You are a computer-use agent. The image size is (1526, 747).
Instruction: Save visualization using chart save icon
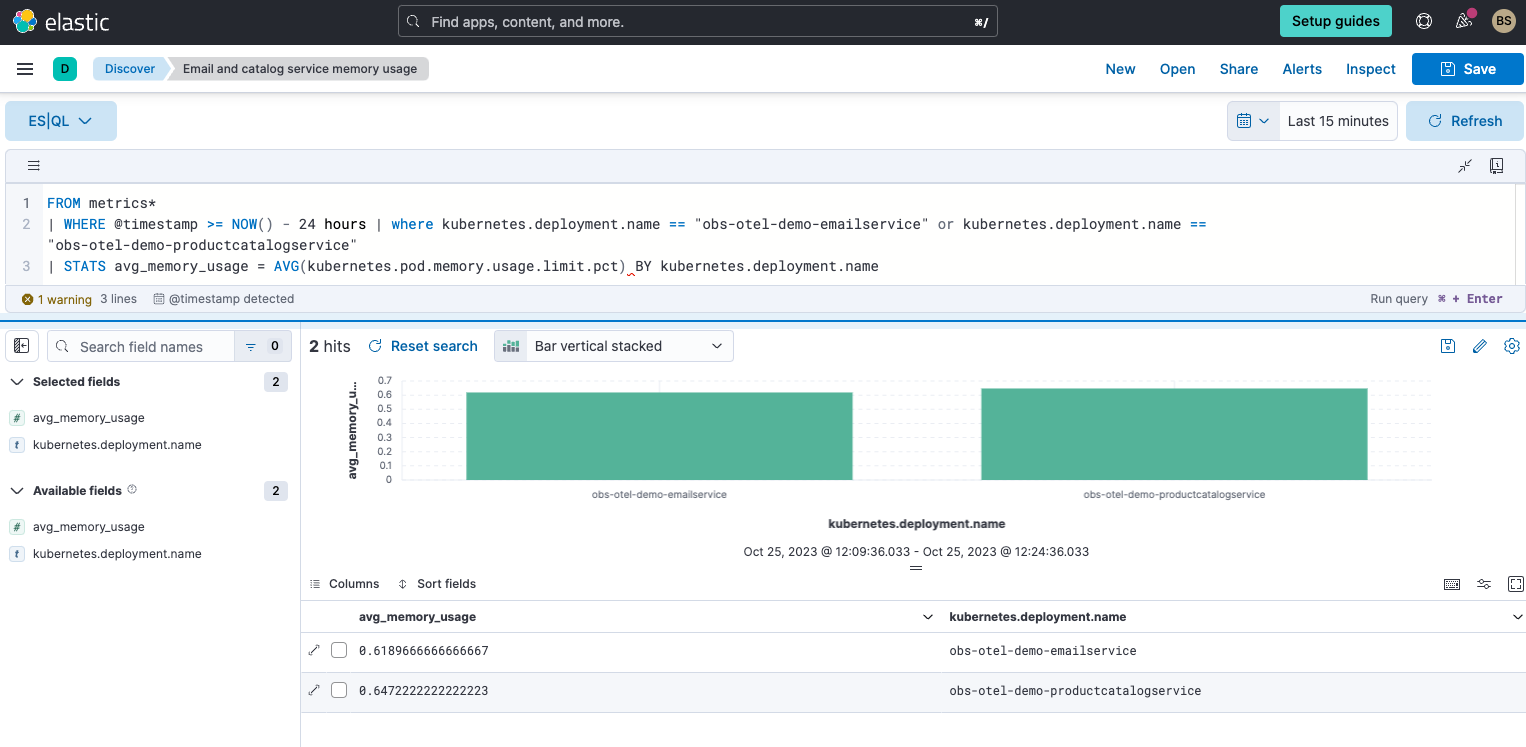(x=1448, y=346)
